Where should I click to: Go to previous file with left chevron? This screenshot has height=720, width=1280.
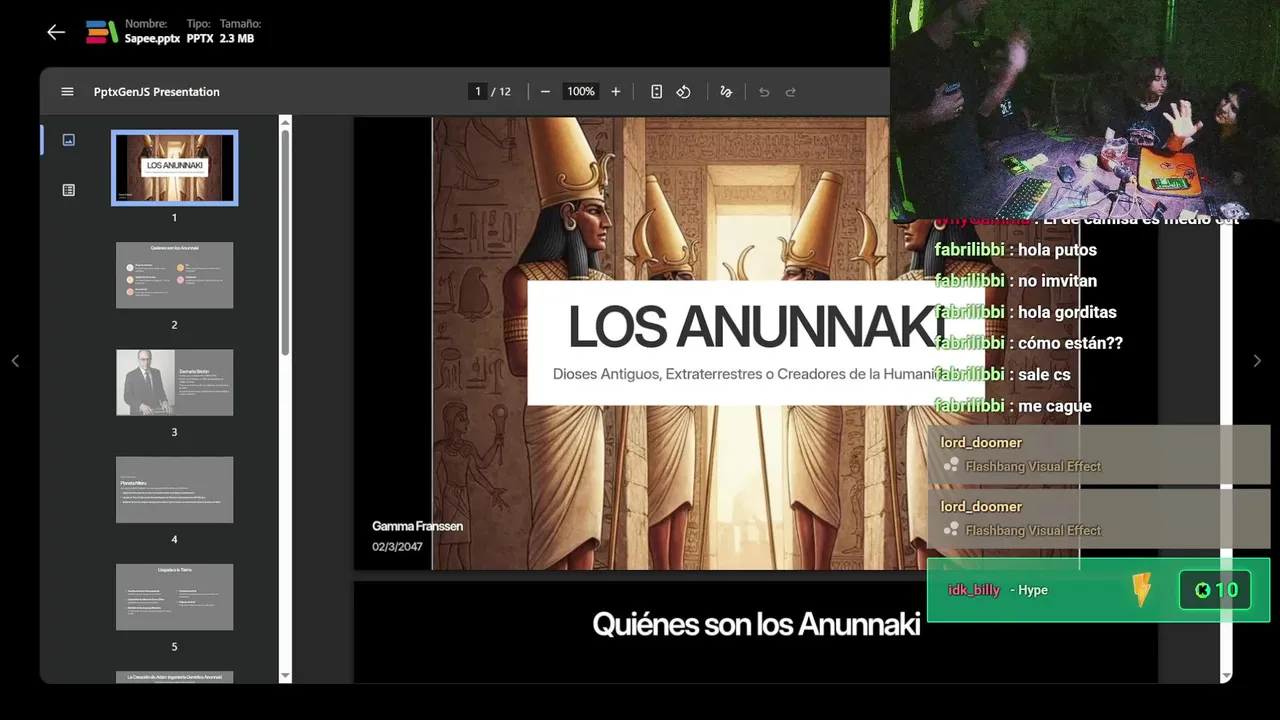coord(15,361)
